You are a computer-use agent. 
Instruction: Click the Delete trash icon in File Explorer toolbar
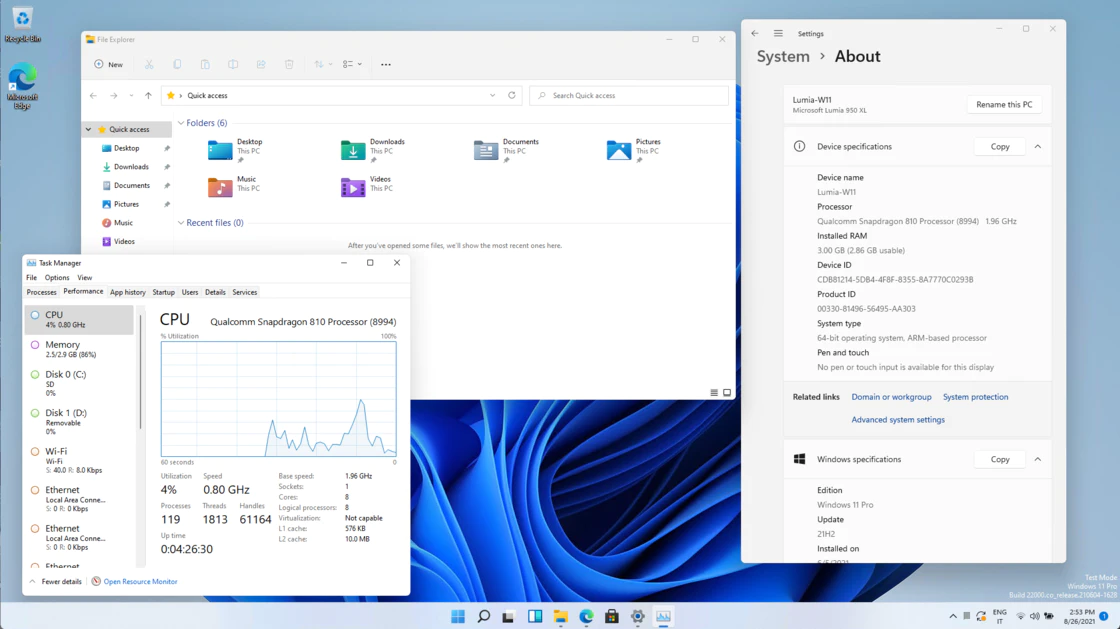pyautogui.click(x=289, y=64)
